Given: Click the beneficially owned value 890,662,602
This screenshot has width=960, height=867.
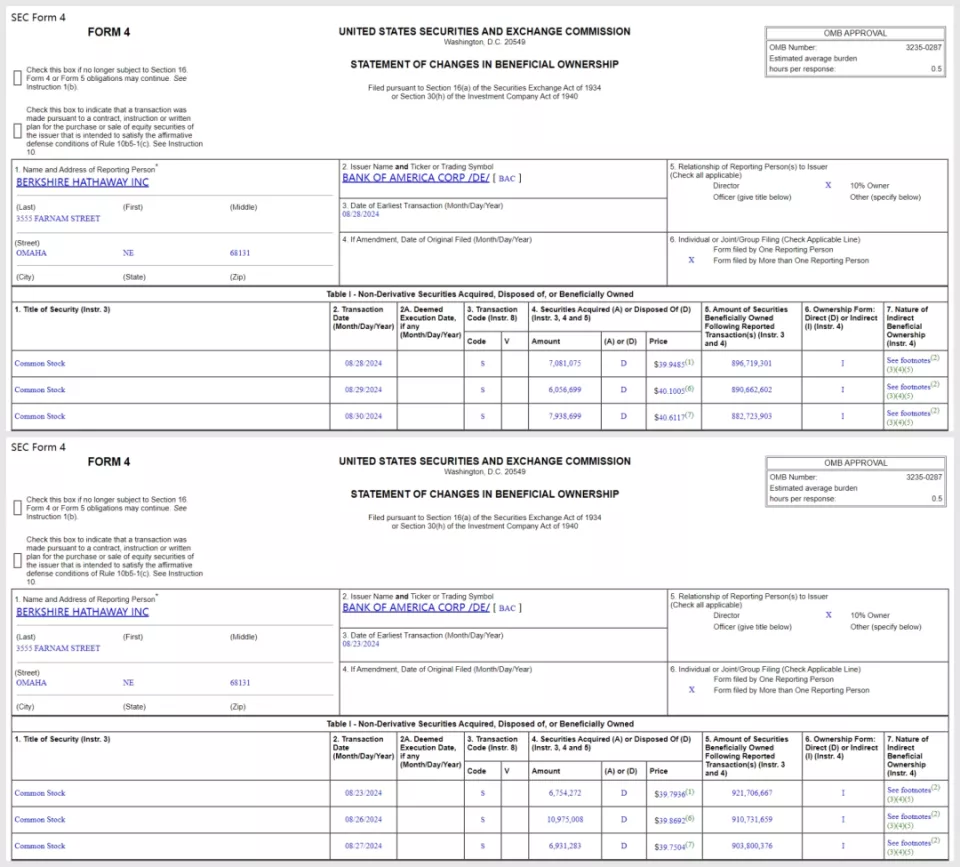Looking at the screenshot, I should (x=751, y=390).
